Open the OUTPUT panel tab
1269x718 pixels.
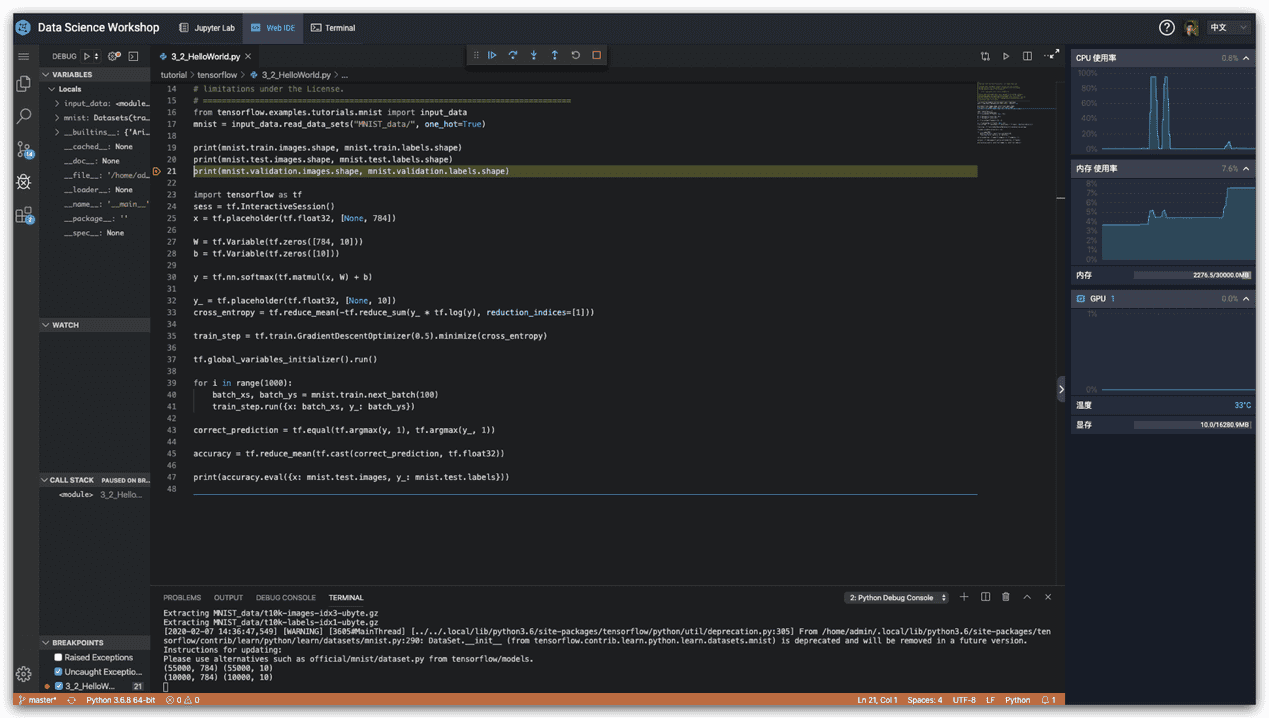pyautogui.click(x=228, y=598)
